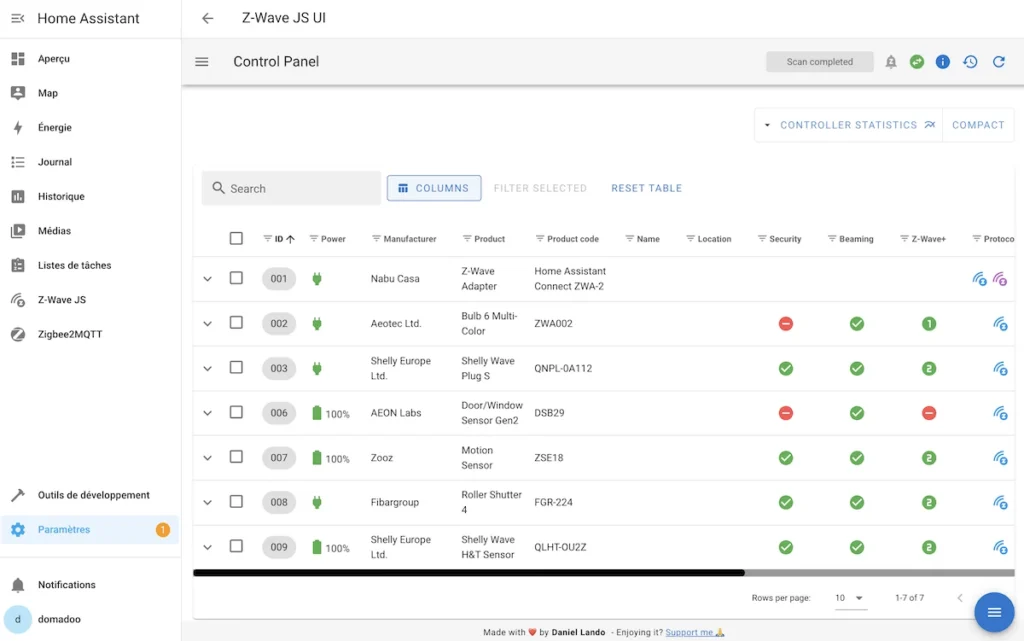Click red Security icon for node 002

(786, 324)
